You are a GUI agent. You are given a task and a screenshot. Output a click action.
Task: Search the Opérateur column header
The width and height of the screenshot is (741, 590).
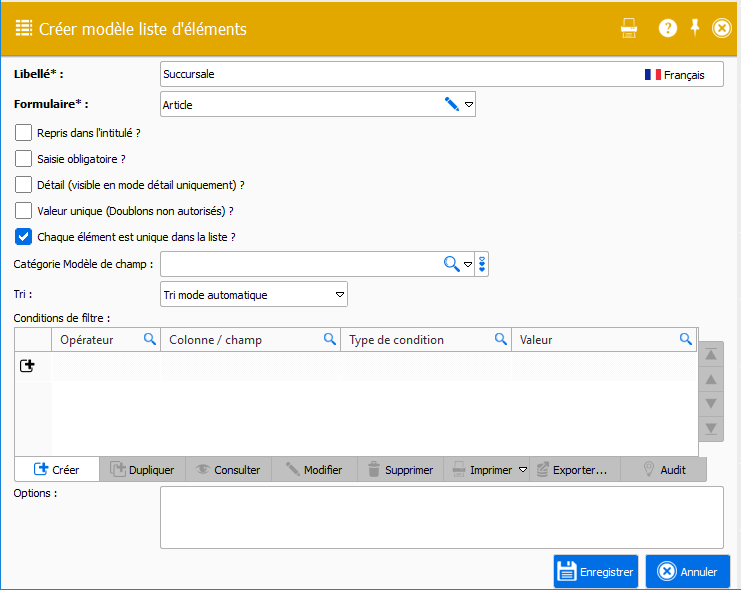[x=150, y=340]
